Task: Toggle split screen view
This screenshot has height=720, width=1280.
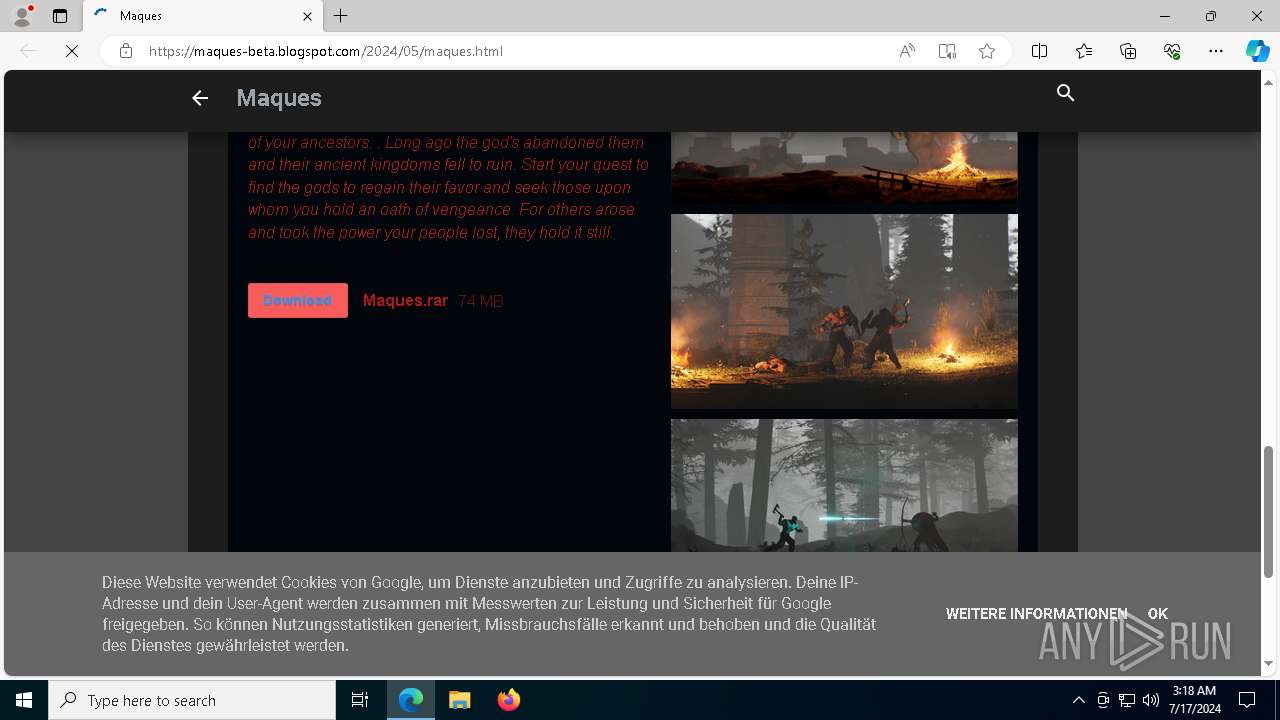Action: pyautogui.click(x=1039, y=51)
